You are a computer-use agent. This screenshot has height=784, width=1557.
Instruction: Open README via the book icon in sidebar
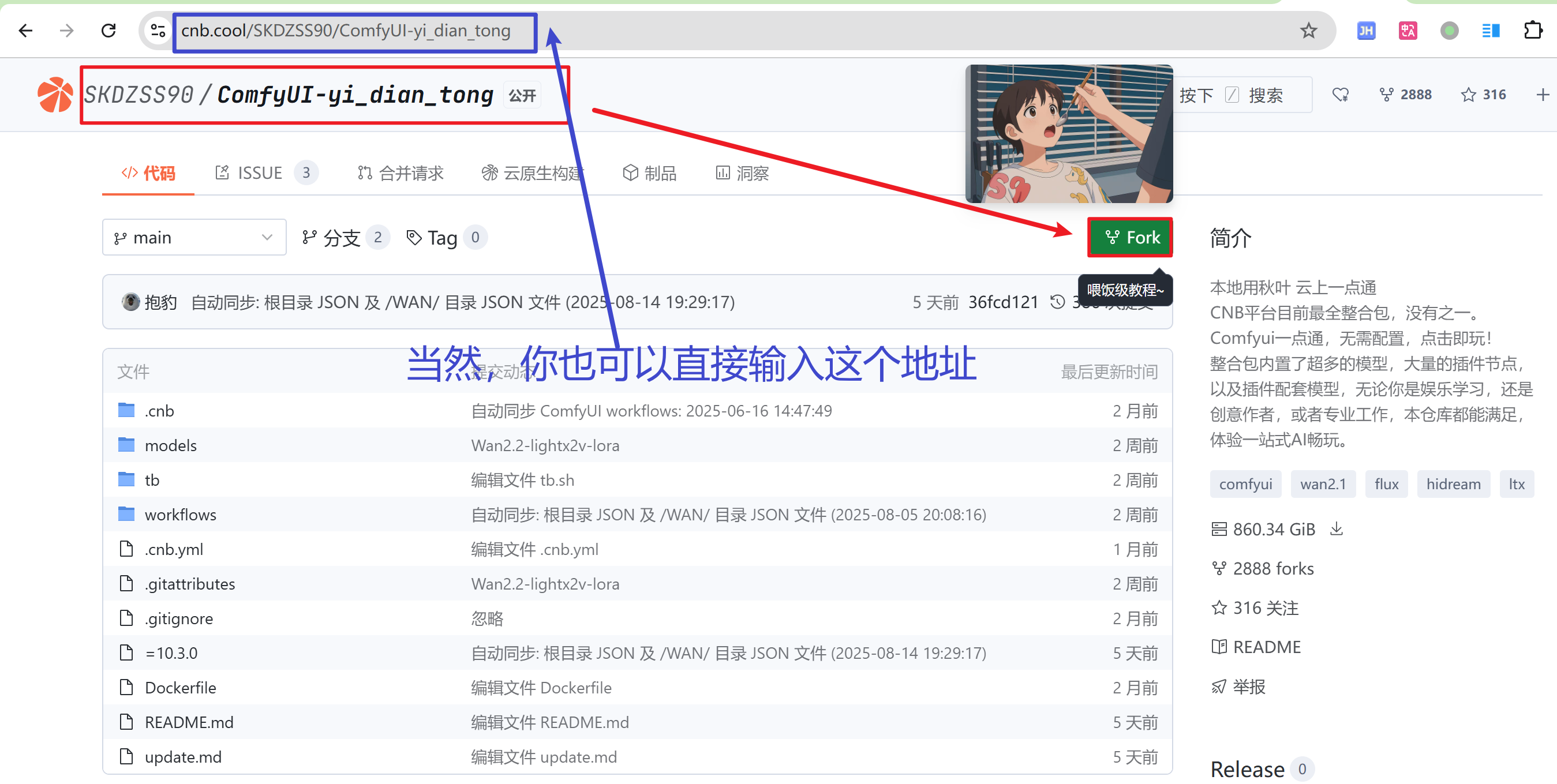click(x=1219, y=646)
